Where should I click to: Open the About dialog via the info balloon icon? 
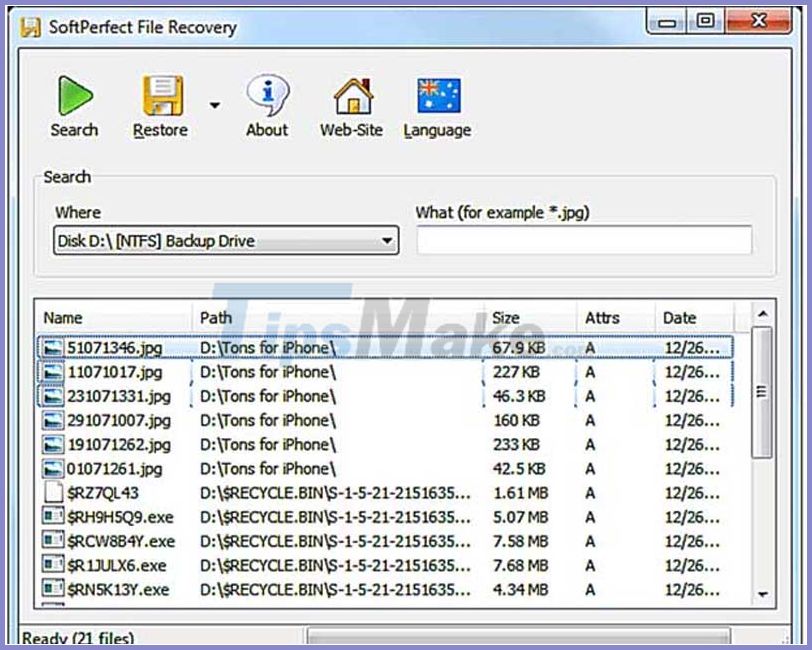(x=265, y=94)
